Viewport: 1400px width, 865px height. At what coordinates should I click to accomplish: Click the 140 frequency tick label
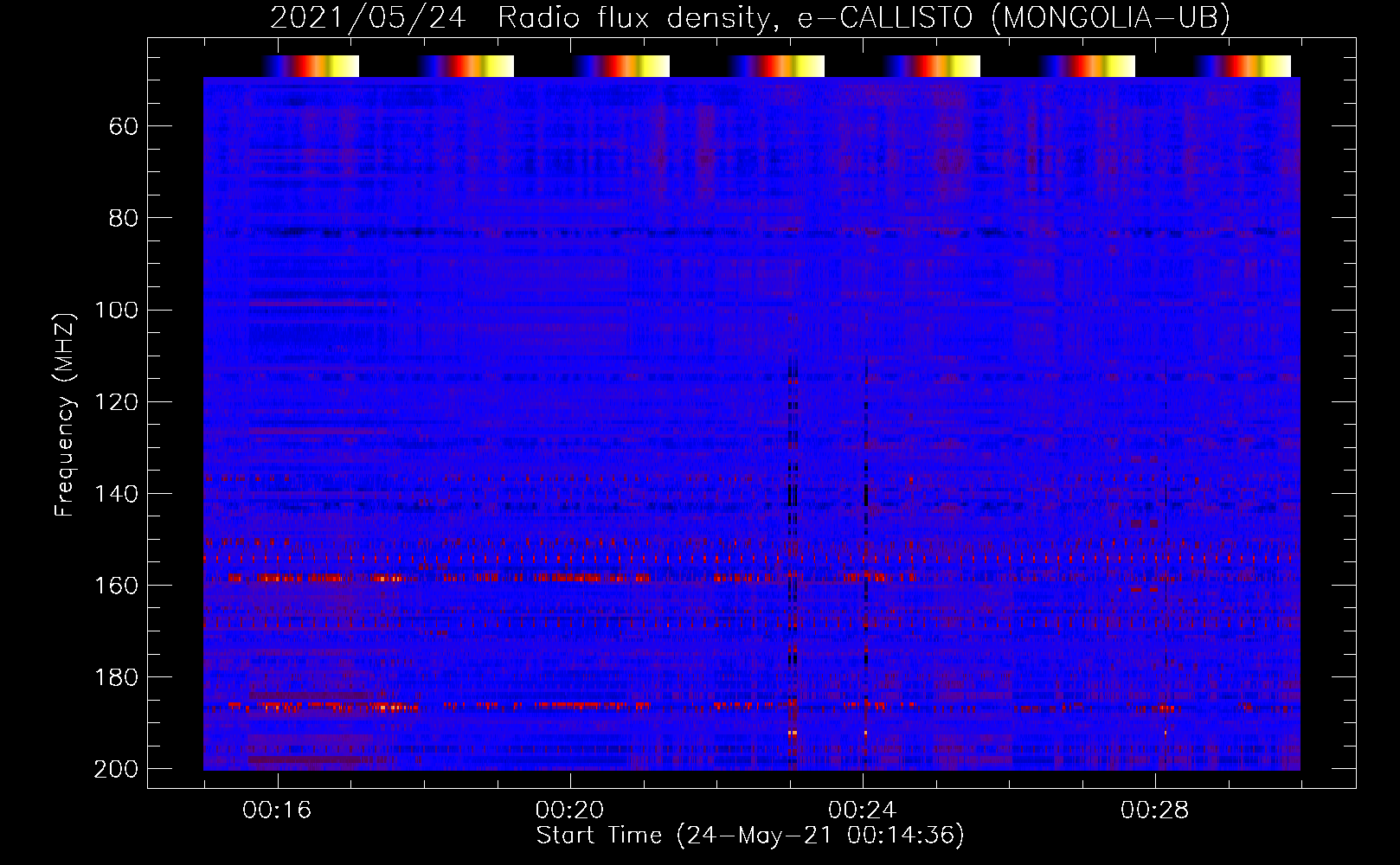pyautogui.click(x=117, y=493)
